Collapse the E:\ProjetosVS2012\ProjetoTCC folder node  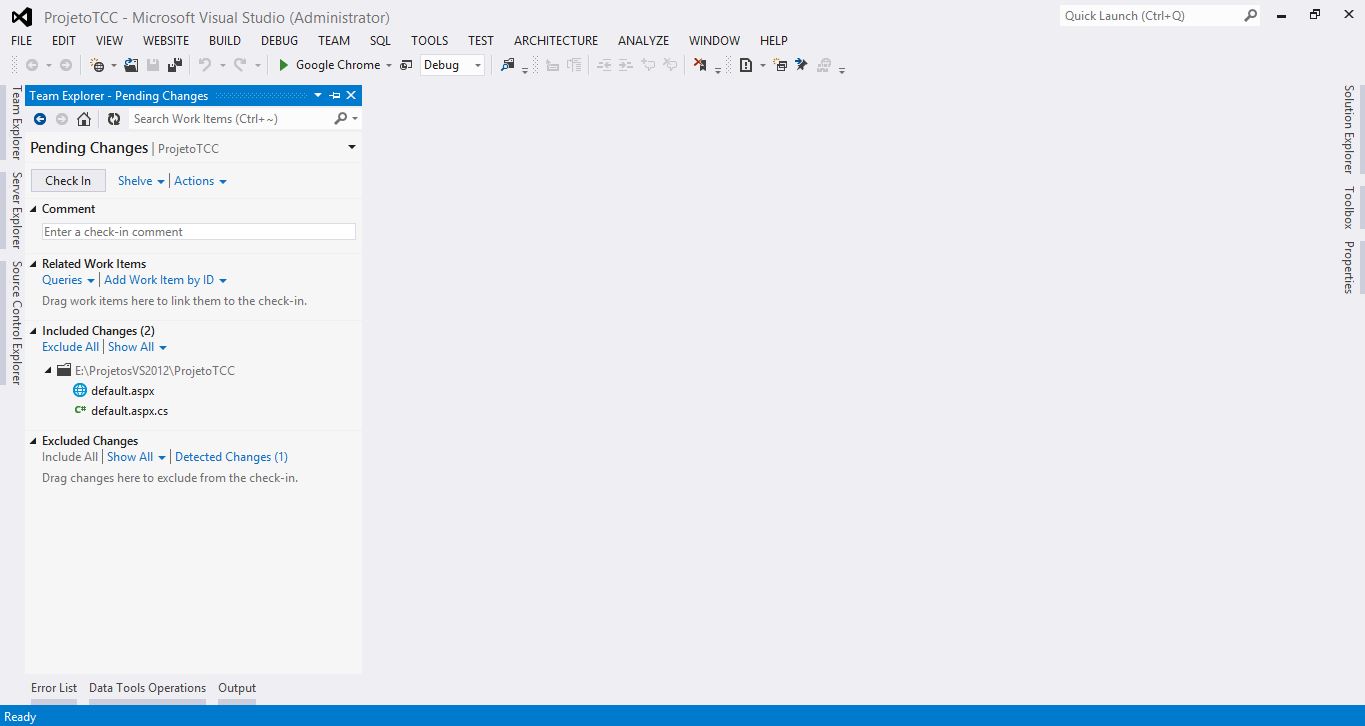pos(49,371)
